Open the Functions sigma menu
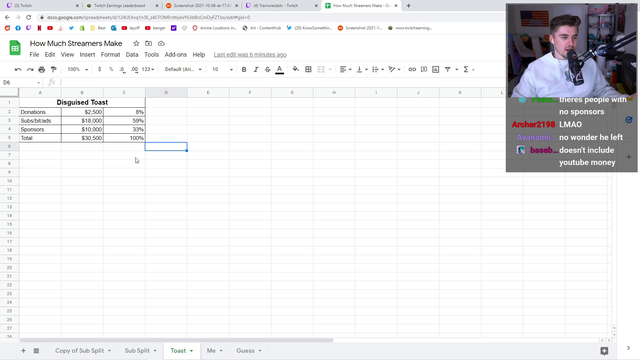The image size is (640, 360). 466,69
